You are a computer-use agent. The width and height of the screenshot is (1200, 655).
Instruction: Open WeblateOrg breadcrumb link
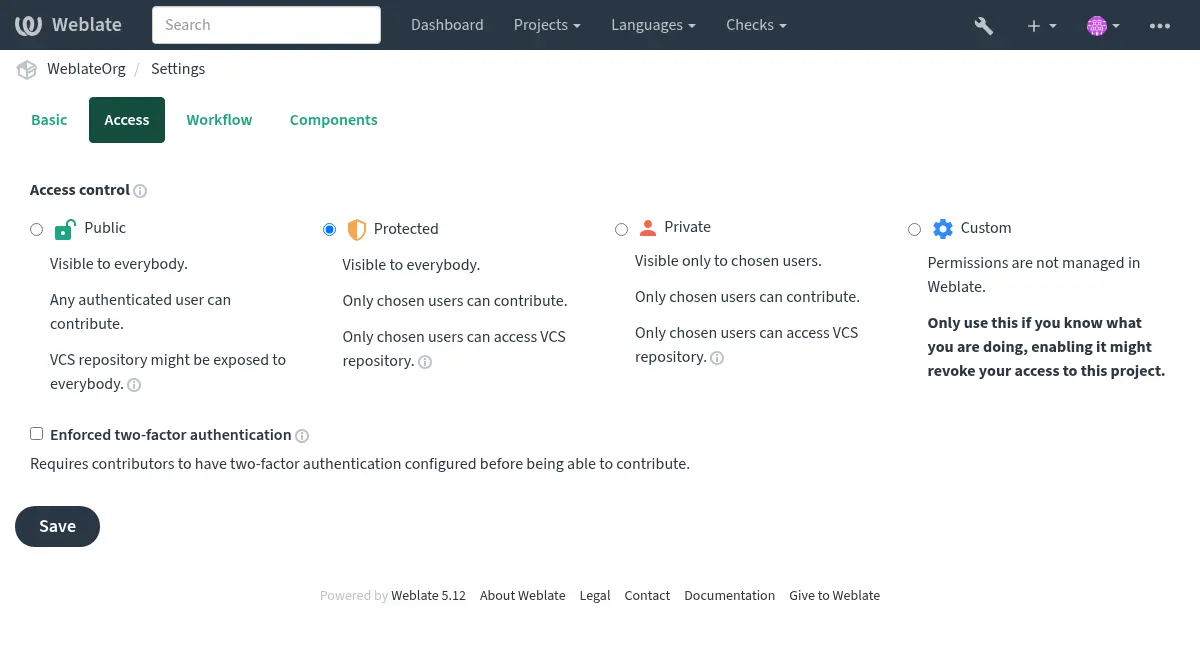[86, 69]
